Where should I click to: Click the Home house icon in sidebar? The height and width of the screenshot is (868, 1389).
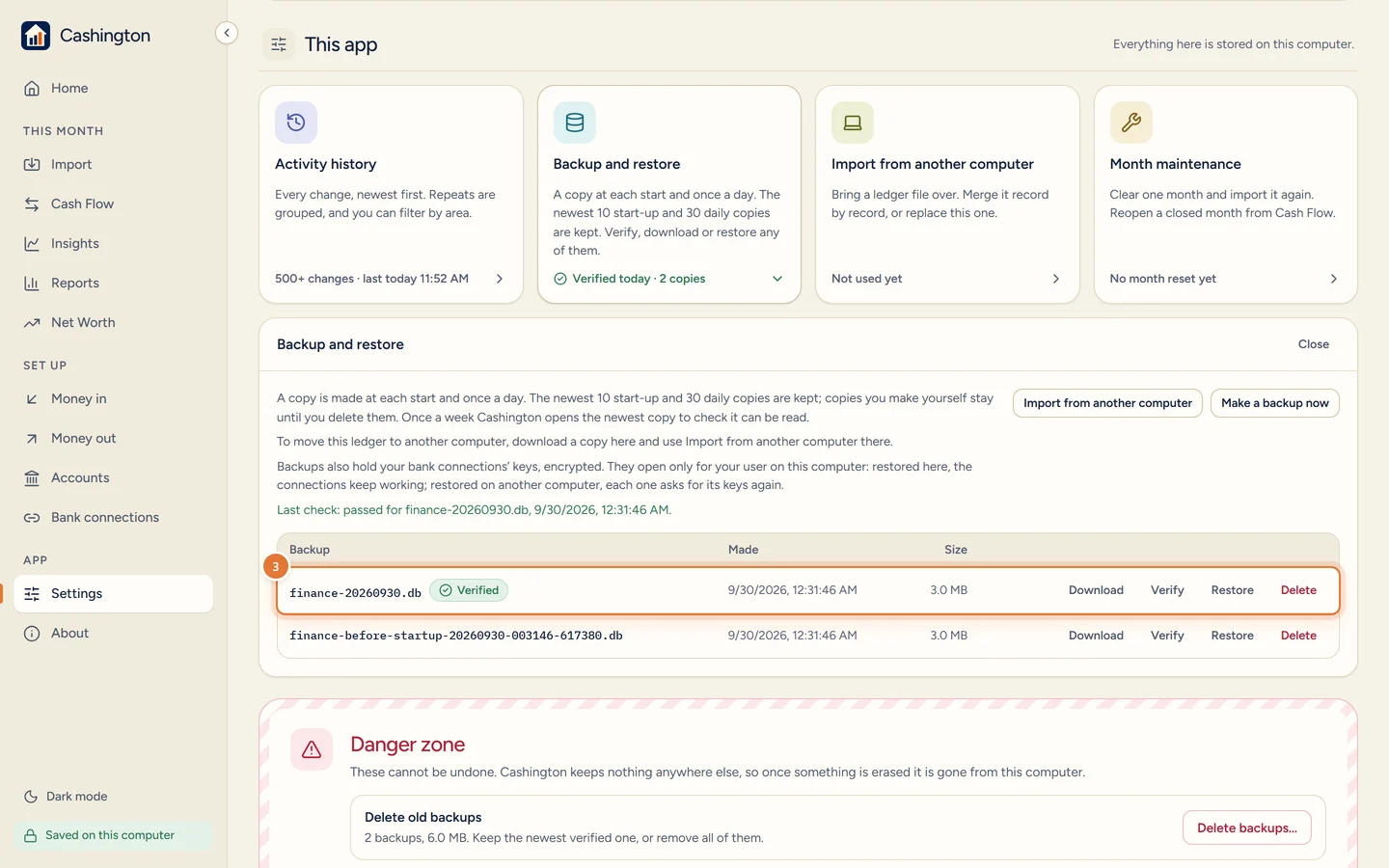[x=32, y=89]
